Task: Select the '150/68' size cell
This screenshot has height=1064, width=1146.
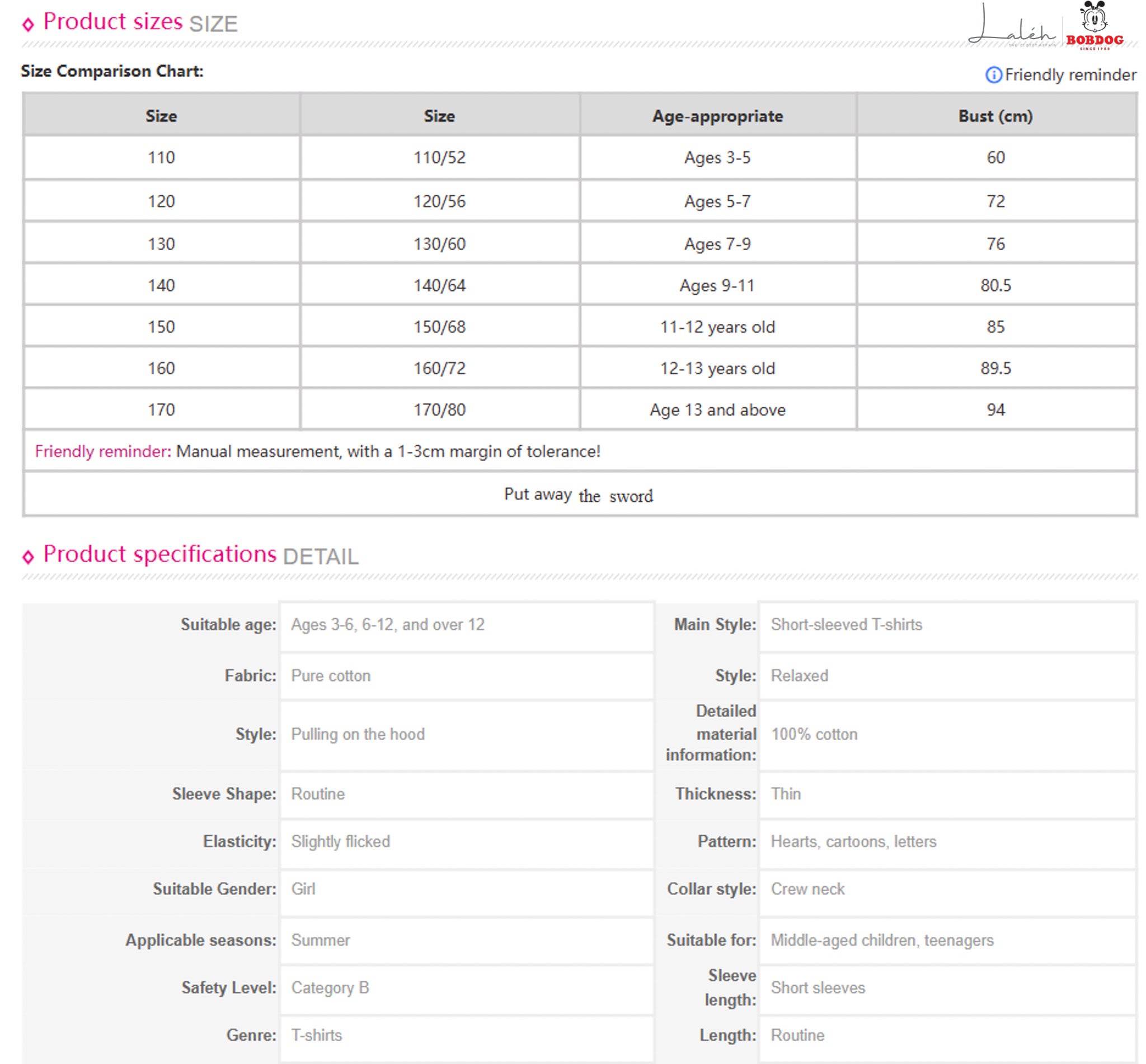Action: 439,327
